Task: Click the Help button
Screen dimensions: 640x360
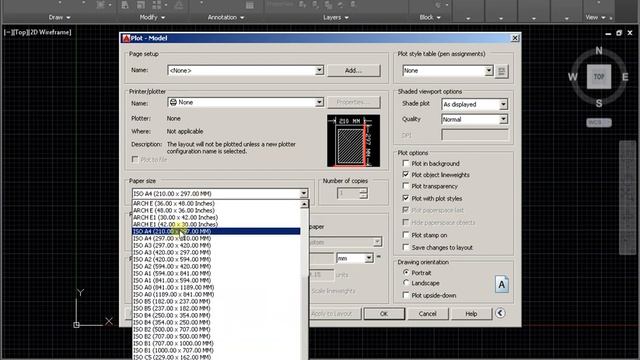Action: point(471,313)
